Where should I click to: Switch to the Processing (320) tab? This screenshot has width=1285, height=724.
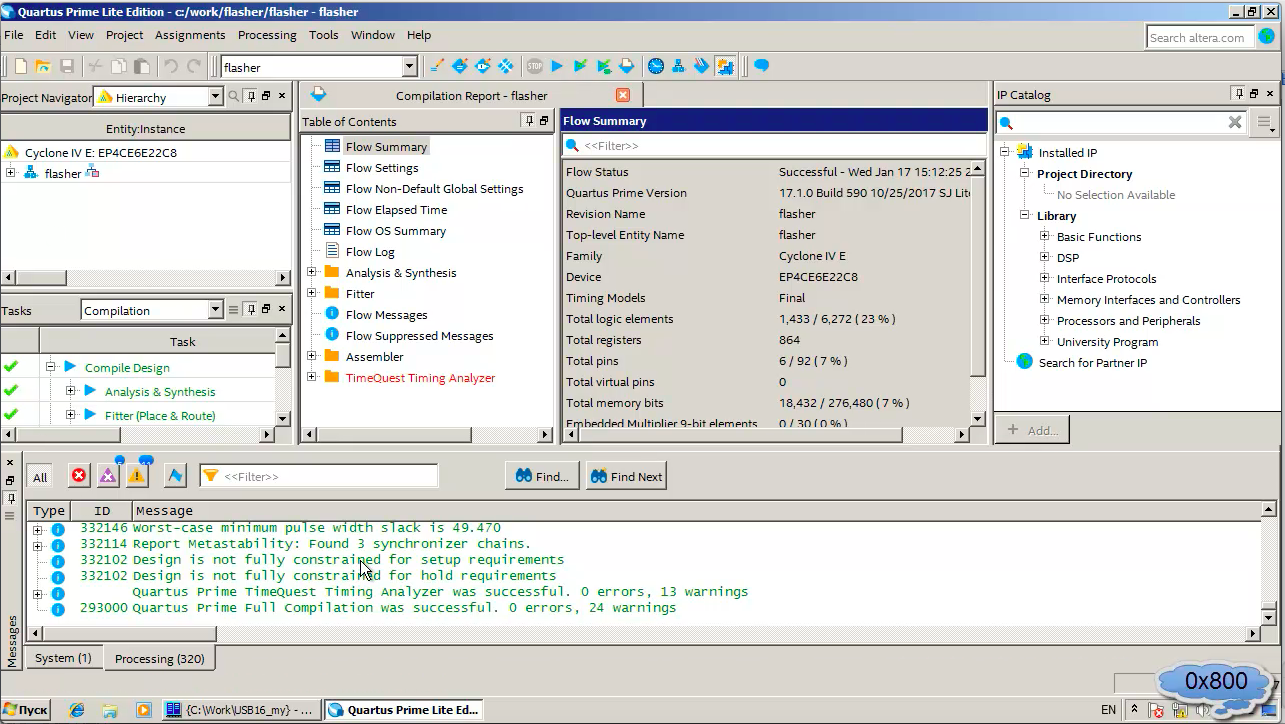[x=160, y=659]
